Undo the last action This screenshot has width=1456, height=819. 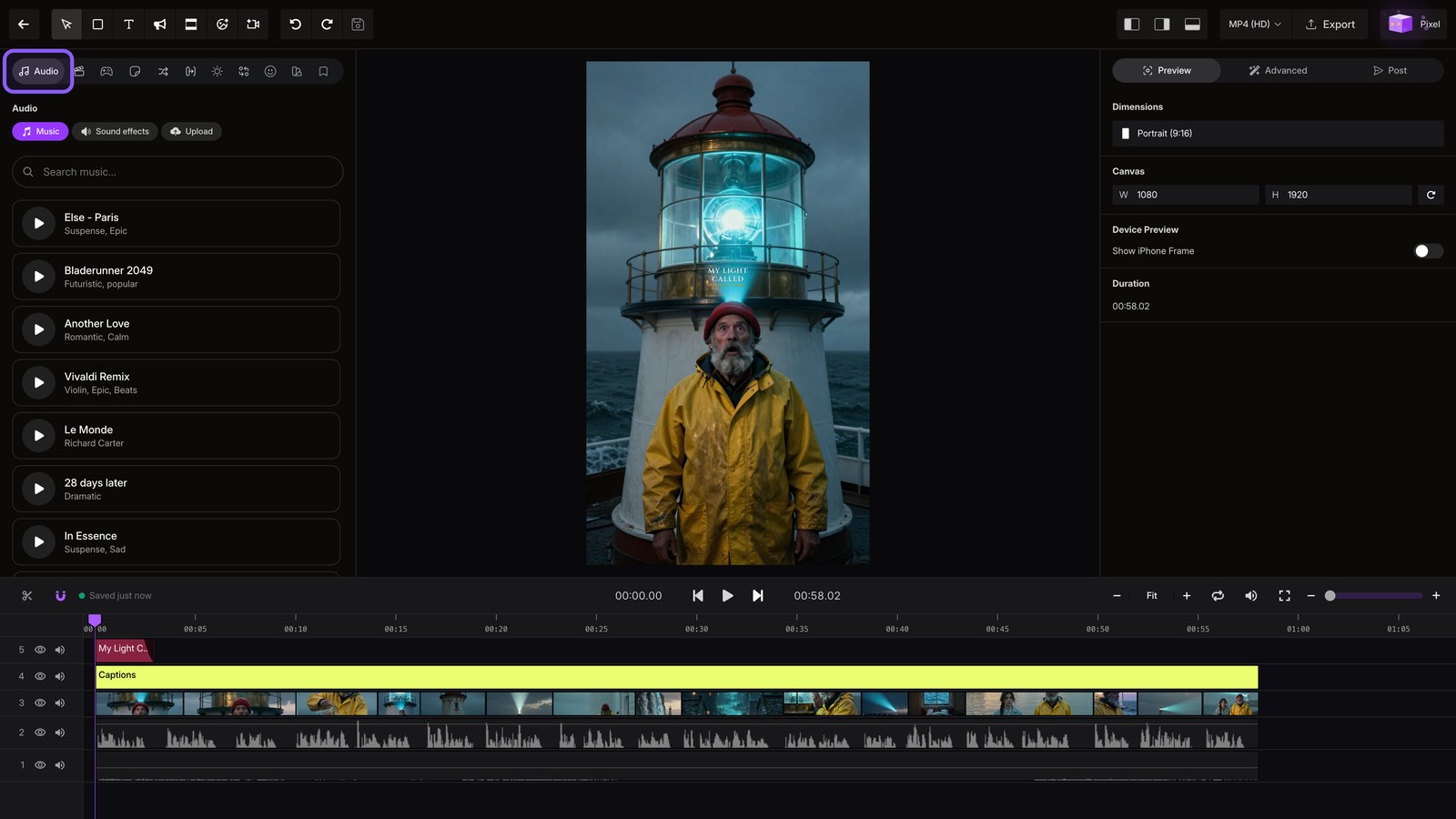coord(296,25)
